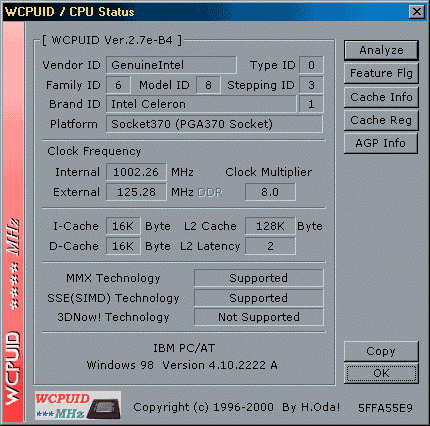Click the WCPUID MHz chip logo

tap(78, 405)
